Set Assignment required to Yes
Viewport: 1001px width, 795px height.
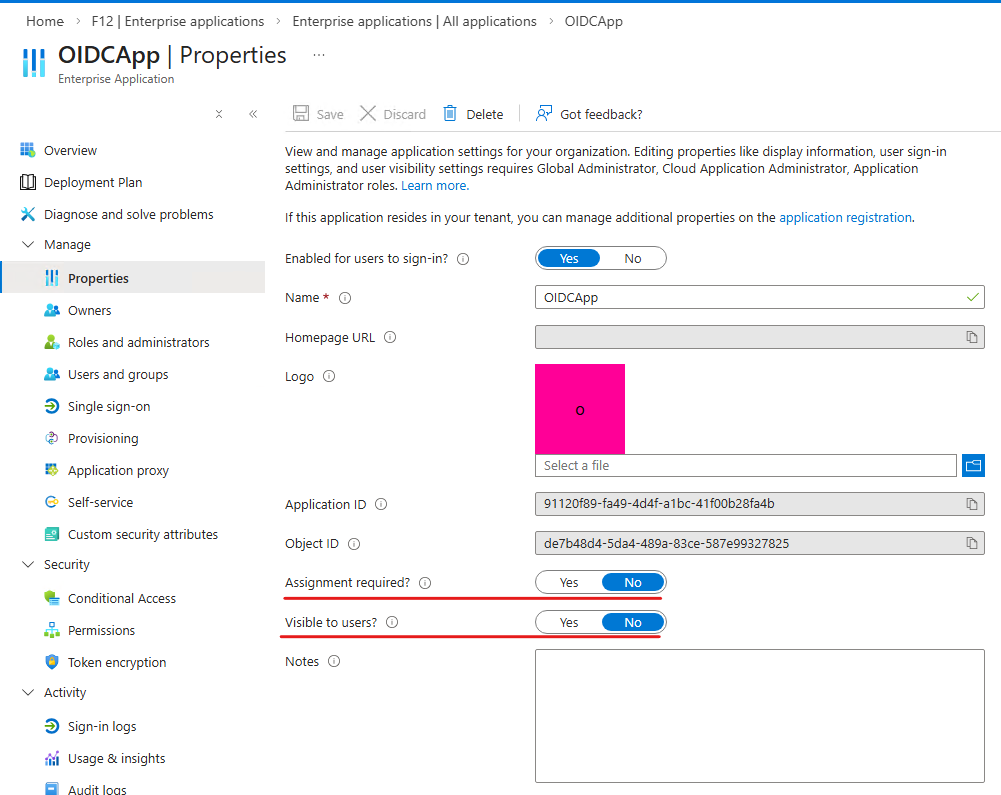pos(569,583)
